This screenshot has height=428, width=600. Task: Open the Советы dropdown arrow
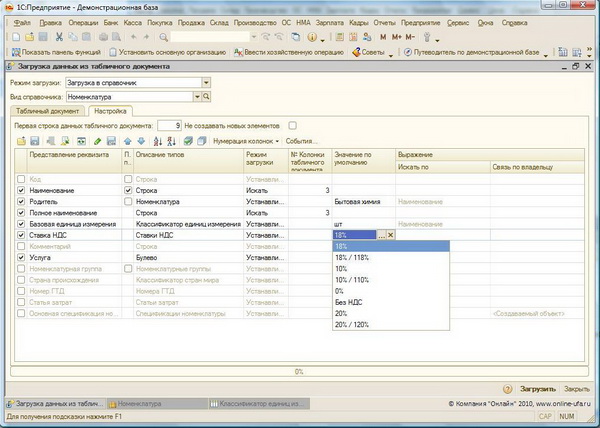pyautogui.click(x=391, y=55)
